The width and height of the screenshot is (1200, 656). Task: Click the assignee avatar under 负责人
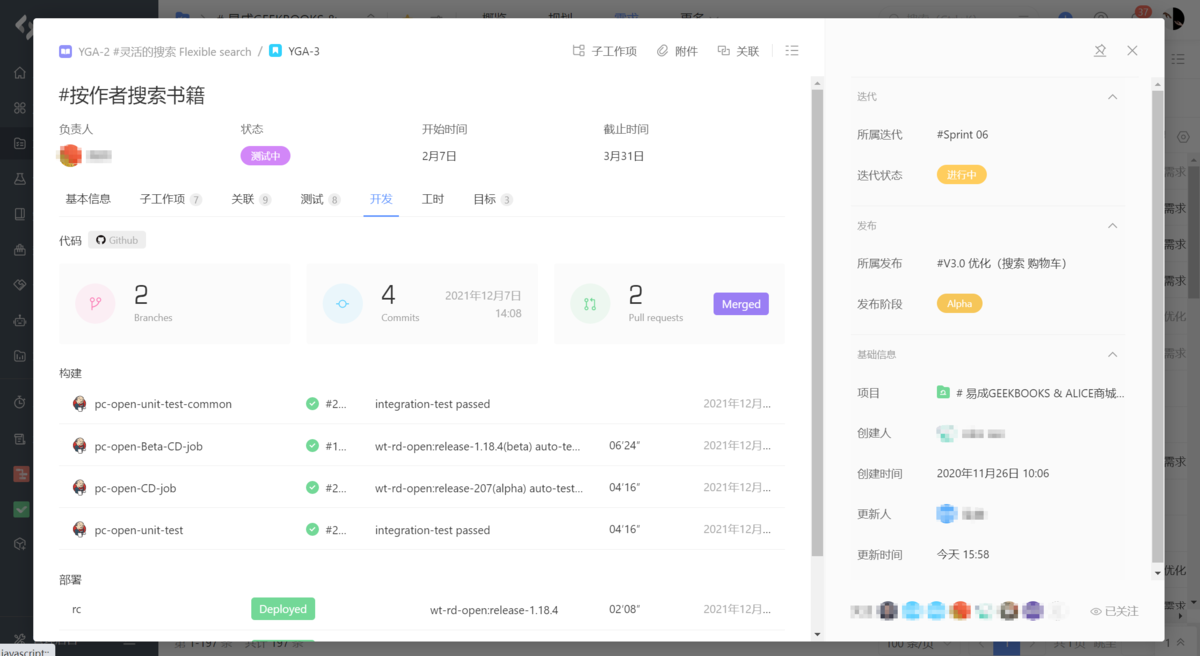pos(70,155)
